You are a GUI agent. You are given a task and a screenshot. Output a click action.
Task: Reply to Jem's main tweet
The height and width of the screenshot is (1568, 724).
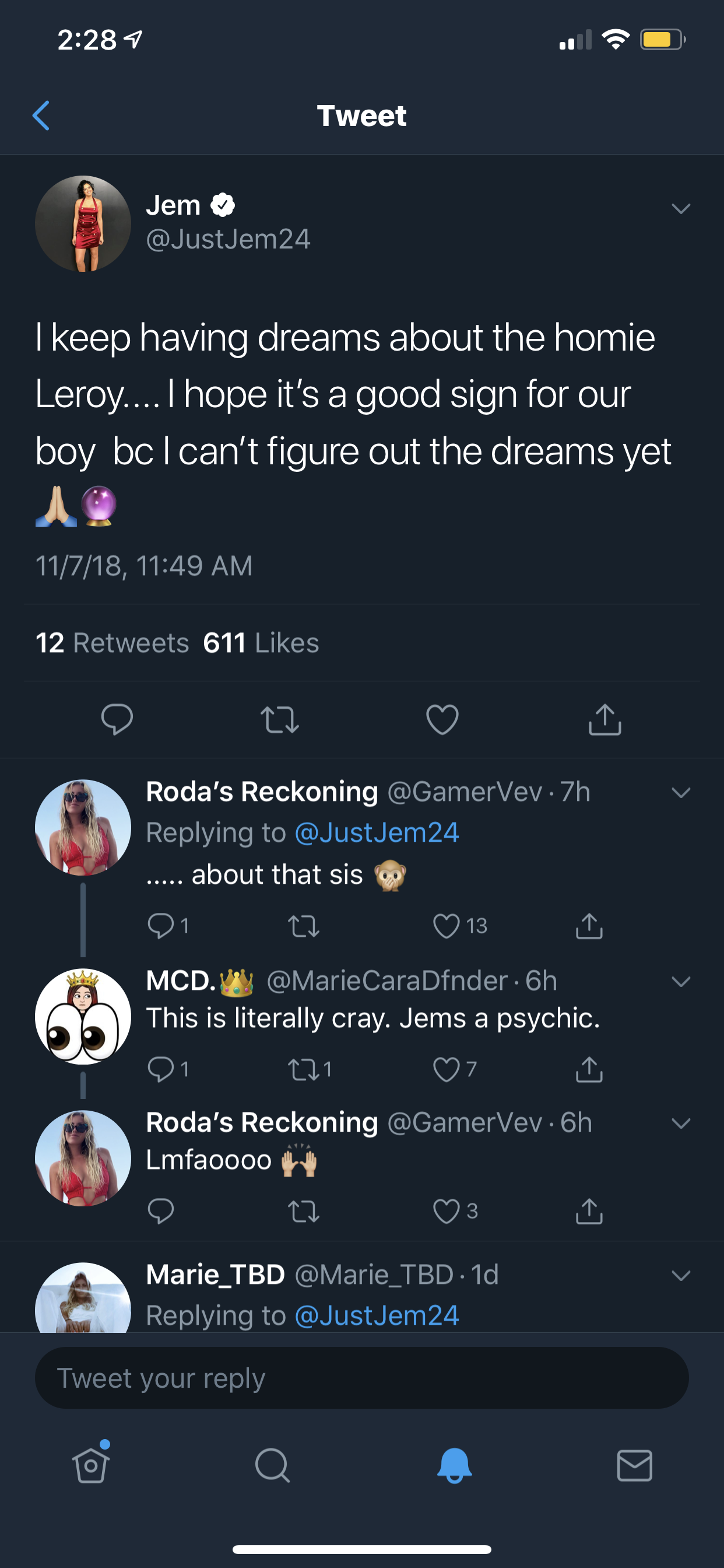point(117,719)
